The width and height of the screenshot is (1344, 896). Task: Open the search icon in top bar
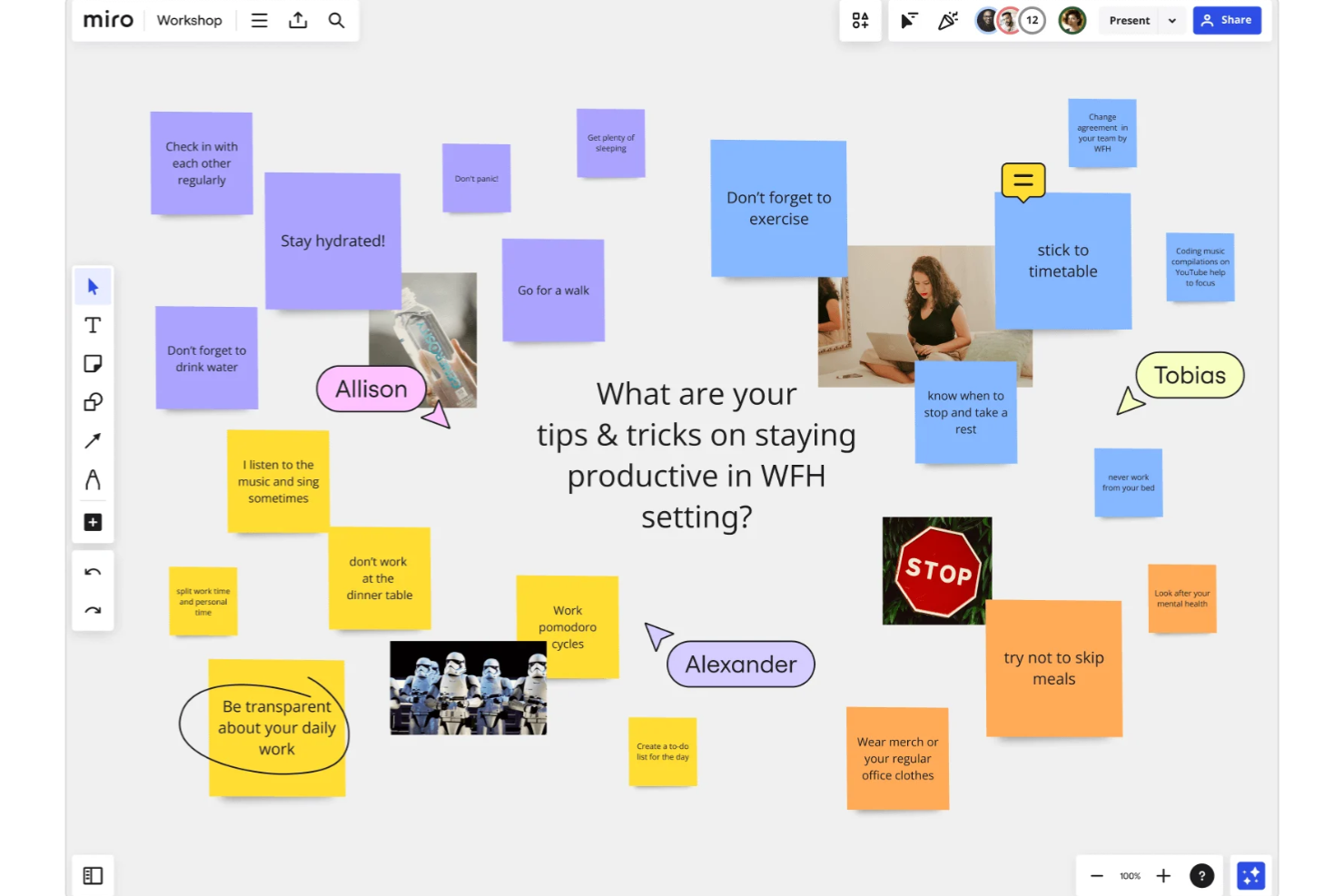(x=336, y=20)
